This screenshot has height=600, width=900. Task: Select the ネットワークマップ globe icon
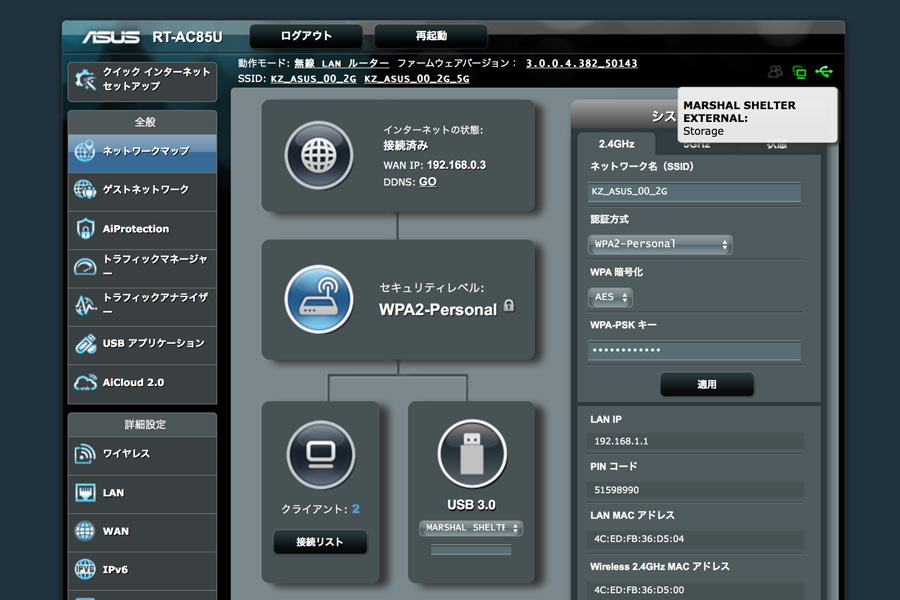[85, 151]
